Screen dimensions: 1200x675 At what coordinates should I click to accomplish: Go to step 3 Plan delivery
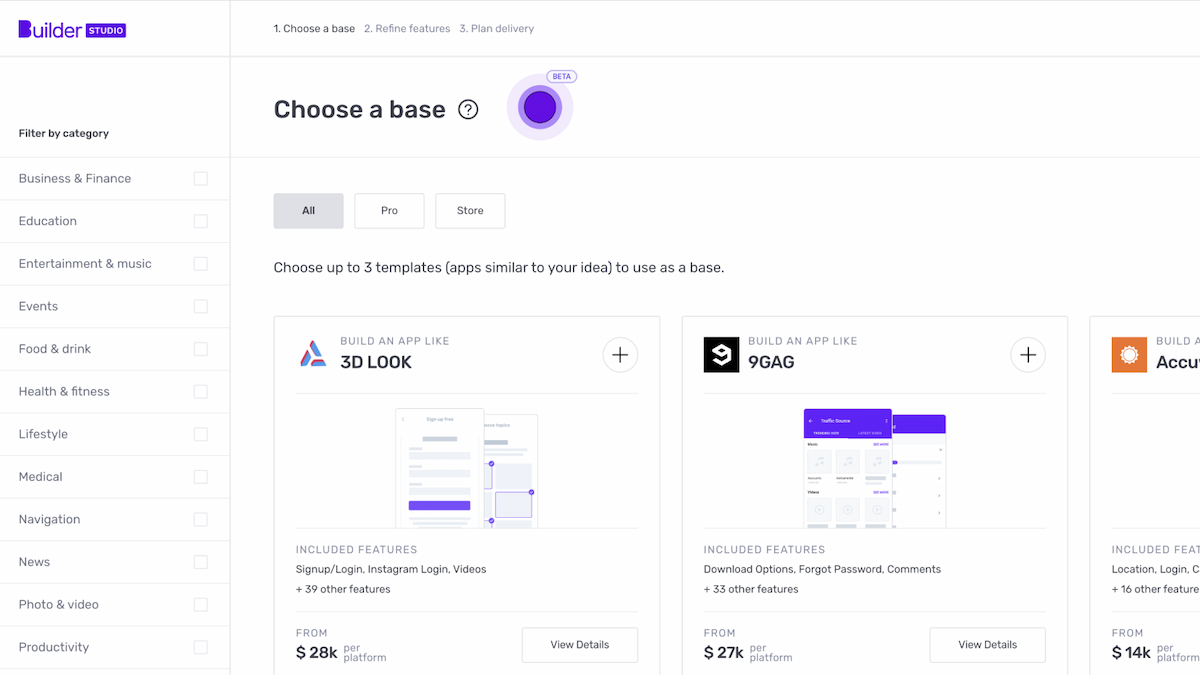[496, 29]
